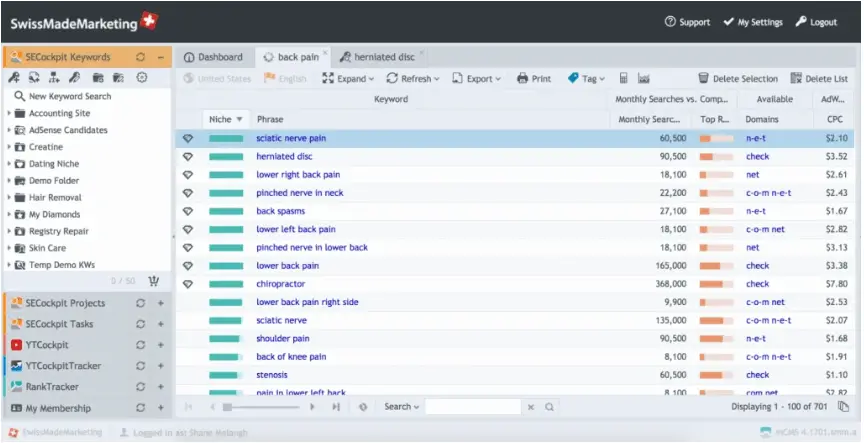
Task: Toggle diamond for herniated disc row
Action: click(188, 156)
